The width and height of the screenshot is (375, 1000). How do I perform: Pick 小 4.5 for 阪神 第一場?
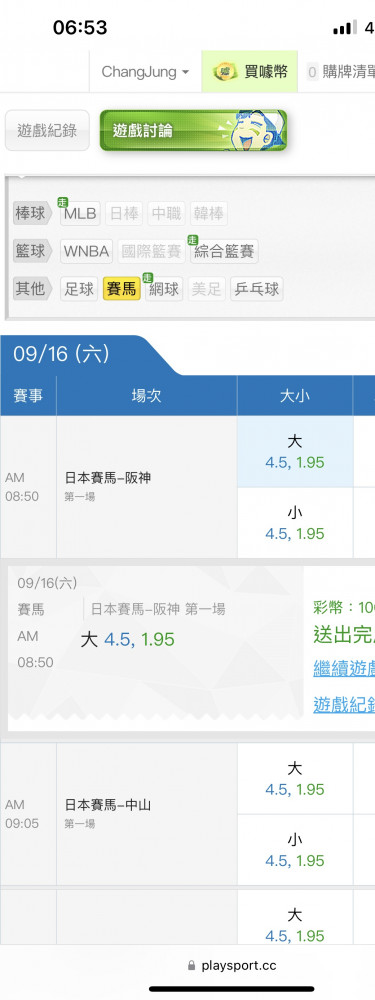click(295, 523)
